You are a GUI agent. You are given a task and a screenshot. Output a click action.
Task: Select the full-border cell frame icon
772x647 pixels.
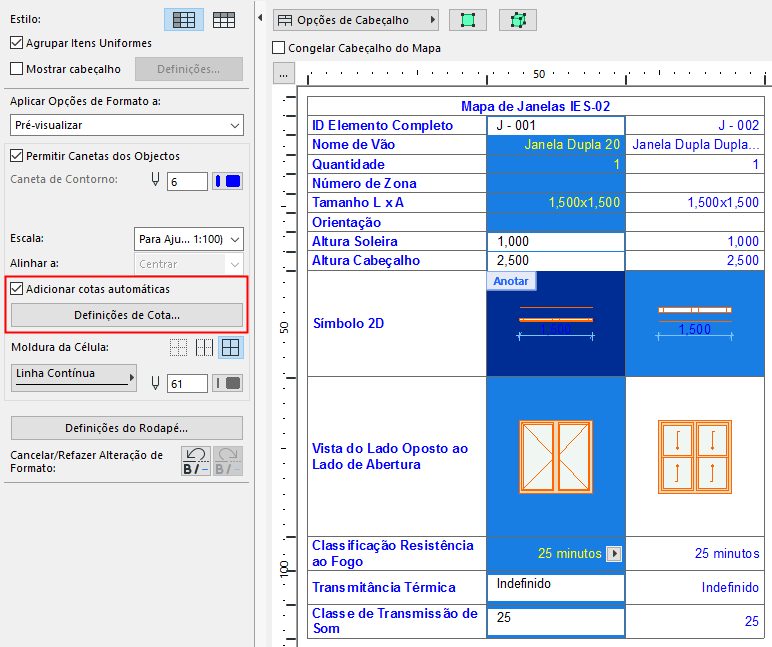pos(230,348)
